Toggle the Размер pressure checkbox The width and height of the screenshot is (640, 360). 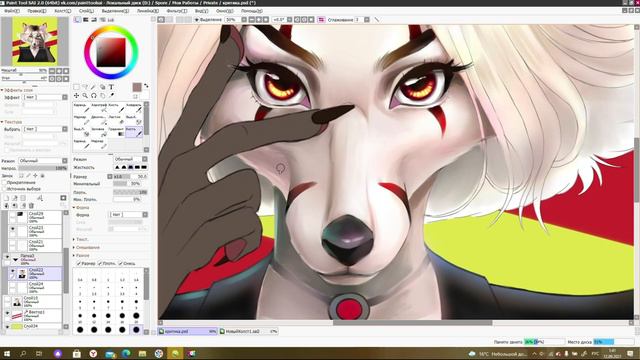coord(79,264)
